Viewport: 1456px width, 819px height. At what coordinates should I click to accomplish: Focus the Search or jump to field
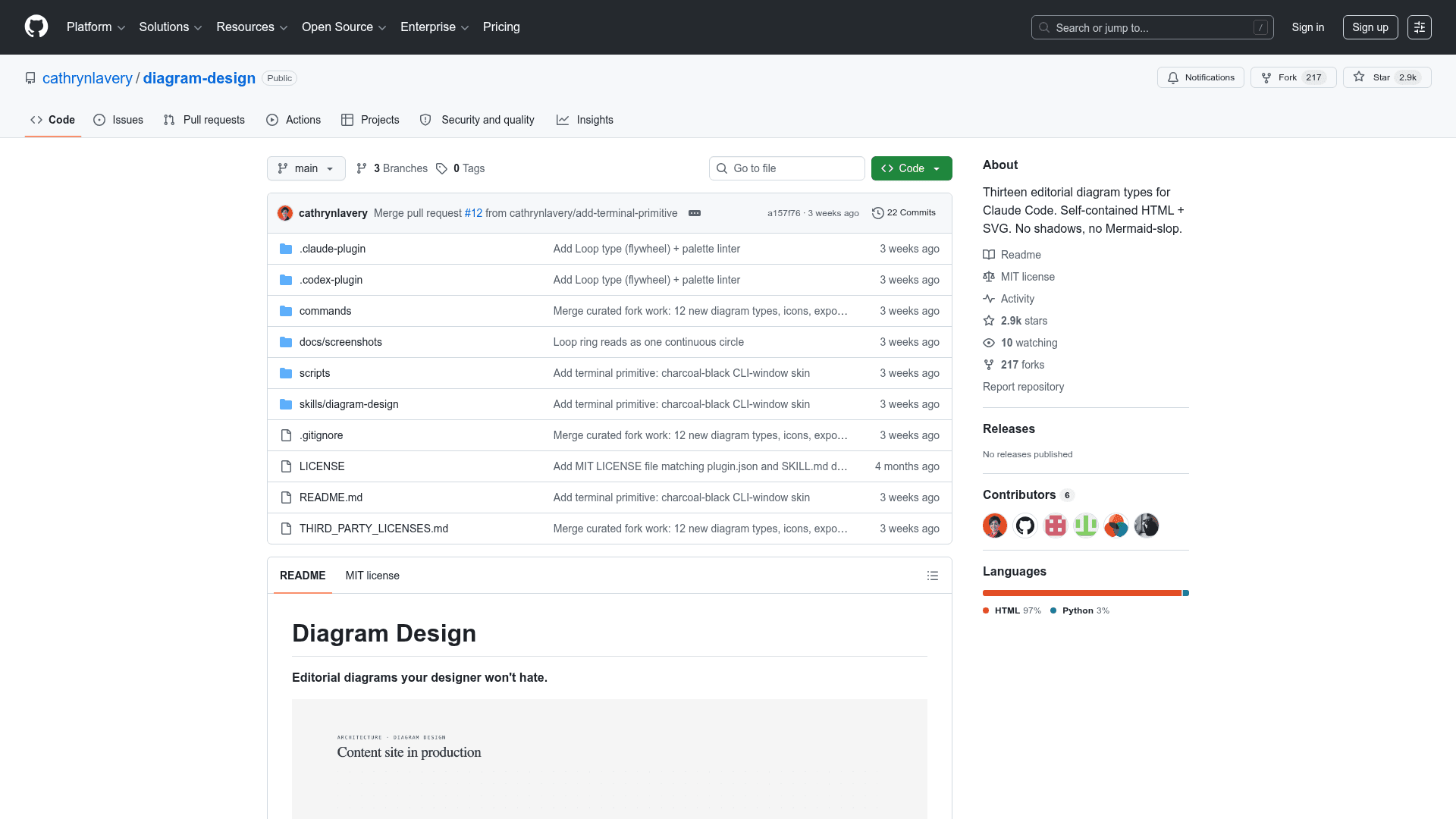click(1152, 27)
